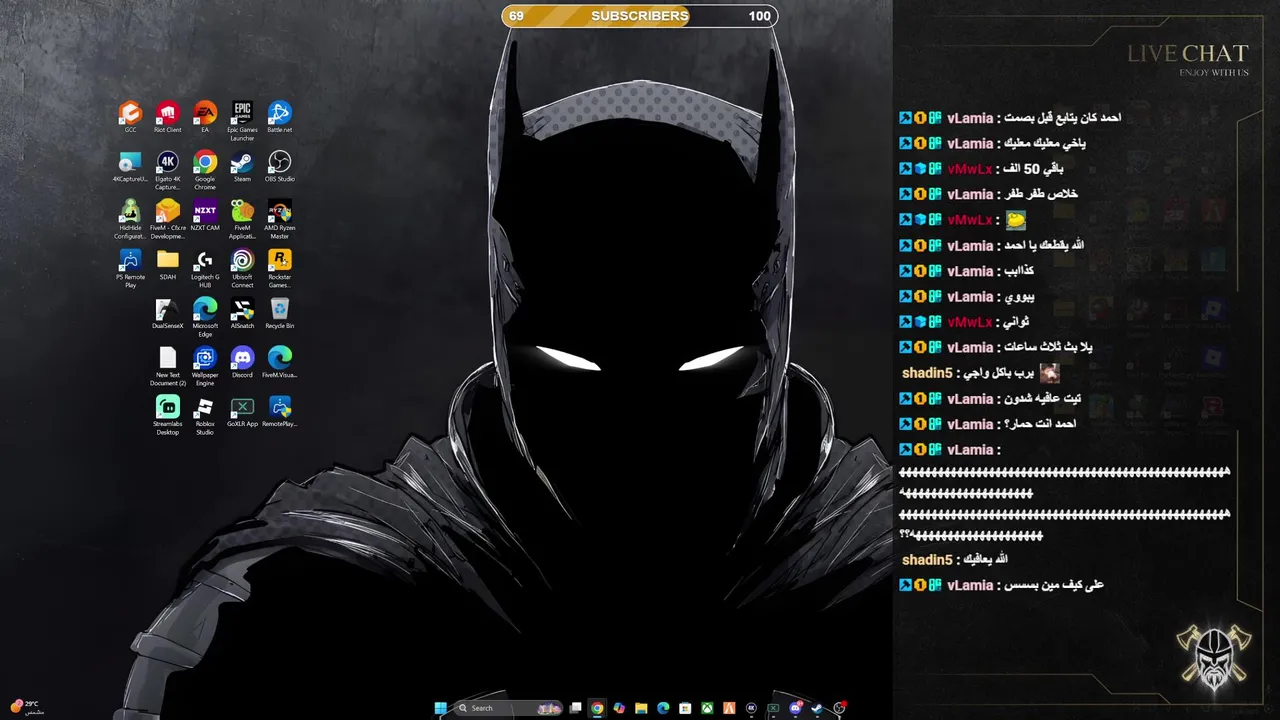Image resolution: width=1280 pixels, height=720 pixels.
Task: Open the Xbox app in the taskbar
Action: pos(707,708)
